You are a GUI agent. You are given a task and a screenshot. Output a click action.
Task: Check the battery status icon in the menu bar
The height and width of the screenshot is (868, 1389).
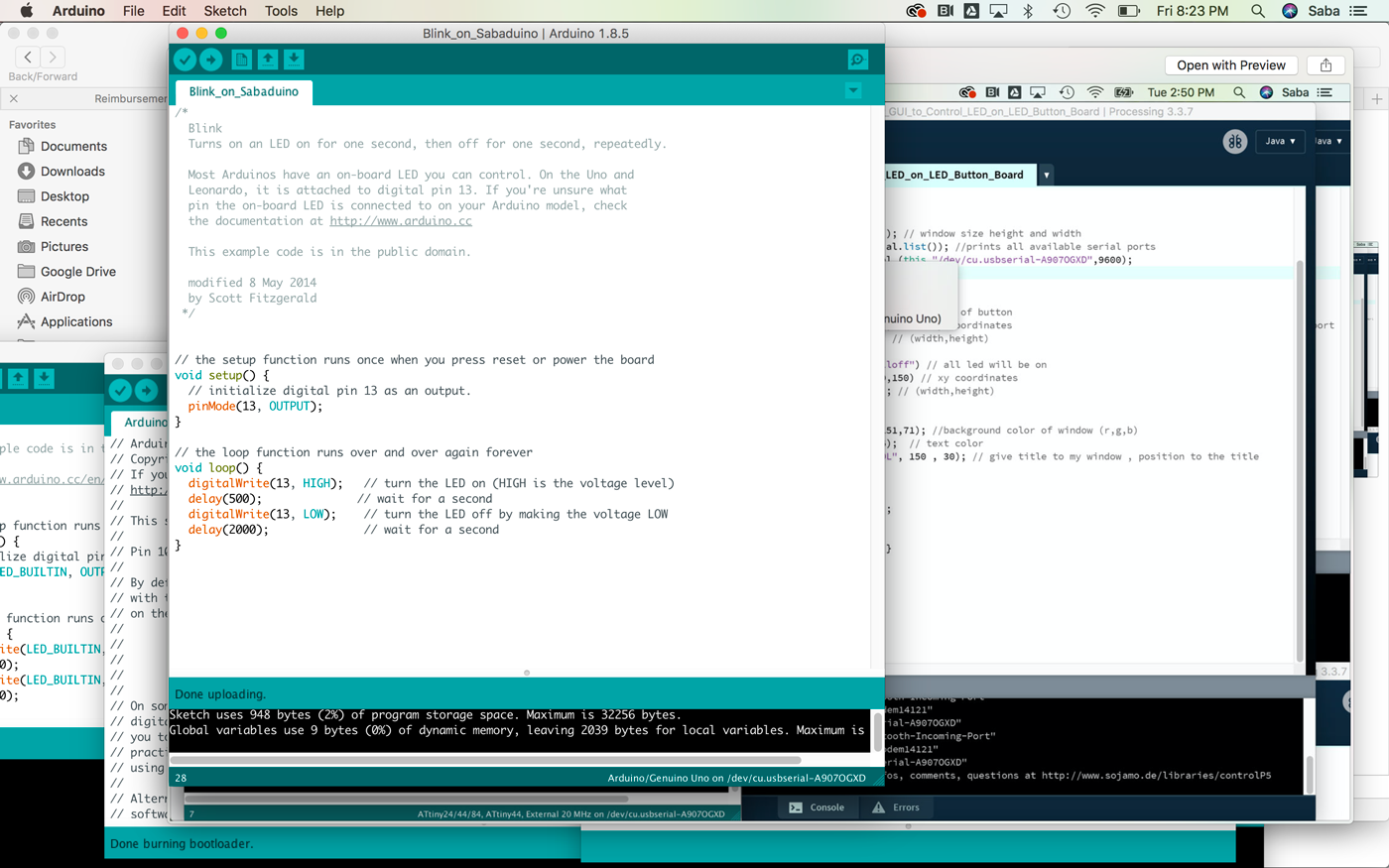tap(1129, 11)
